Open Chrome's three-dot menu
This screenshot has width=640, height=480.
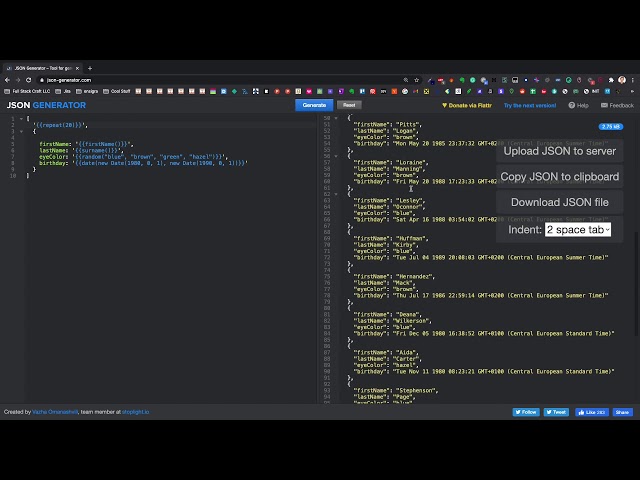[x=633, y=80]
